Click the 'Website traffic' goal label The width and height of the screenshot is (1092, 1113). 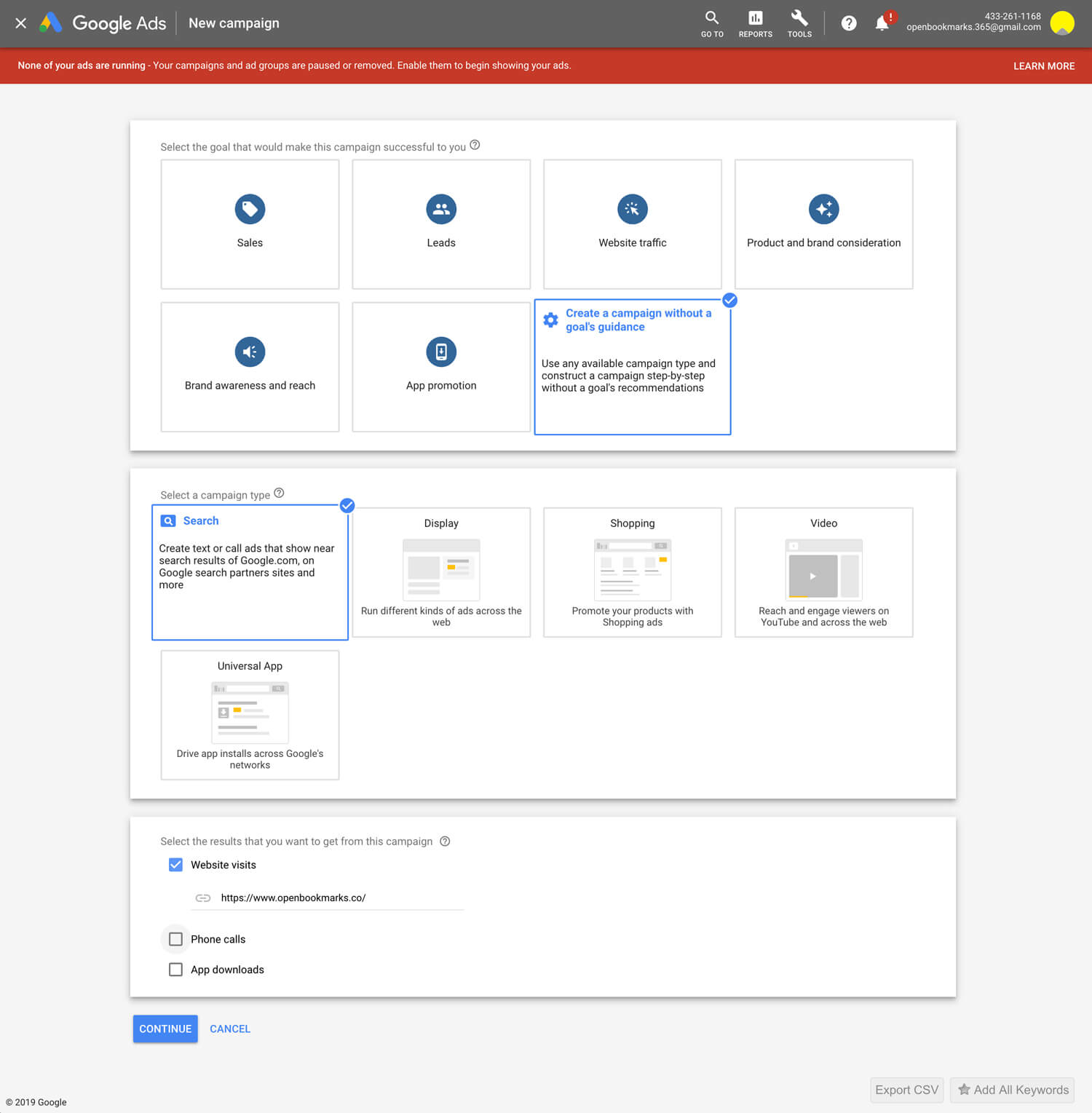(x=633, y=242)
